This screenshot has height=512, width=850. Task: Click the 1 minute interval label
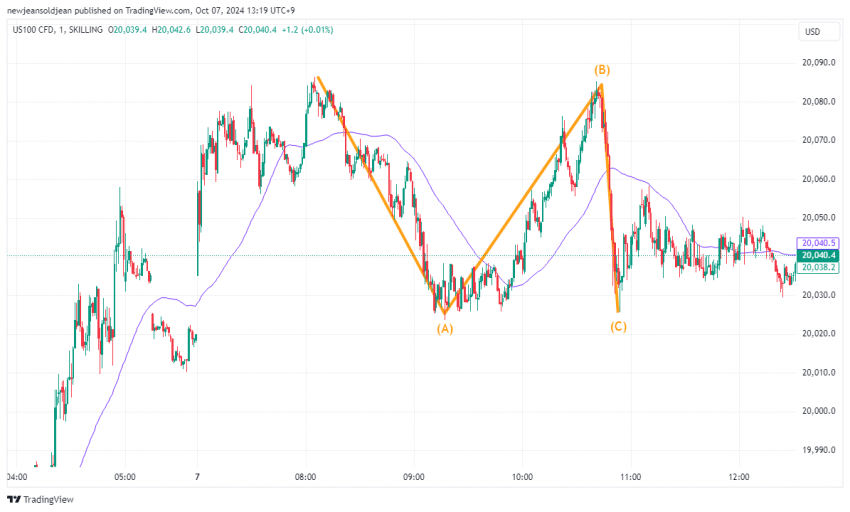(62, 30)
